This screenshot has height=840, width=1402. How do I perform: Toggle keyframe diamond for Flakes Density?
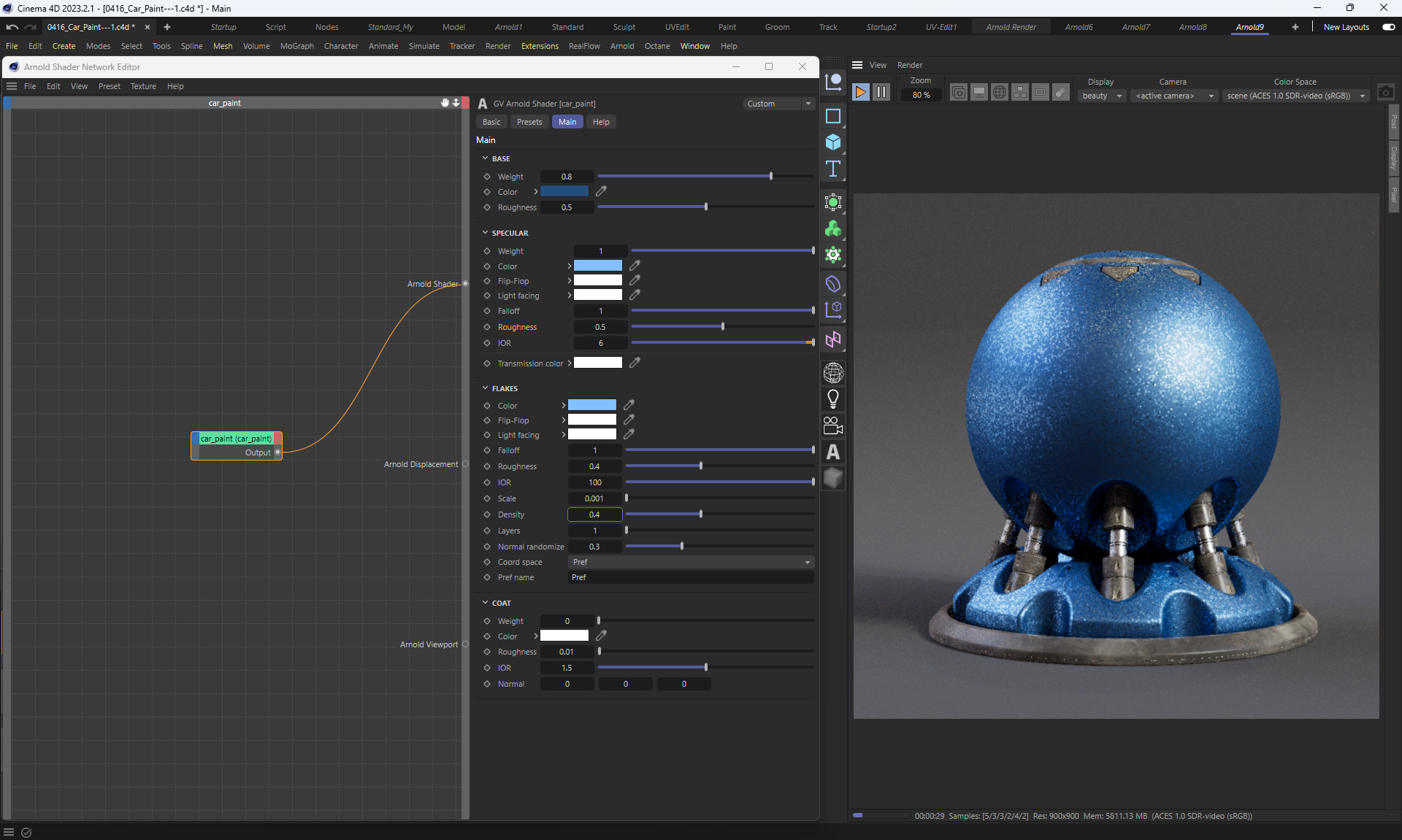click(x=487, y=515)
